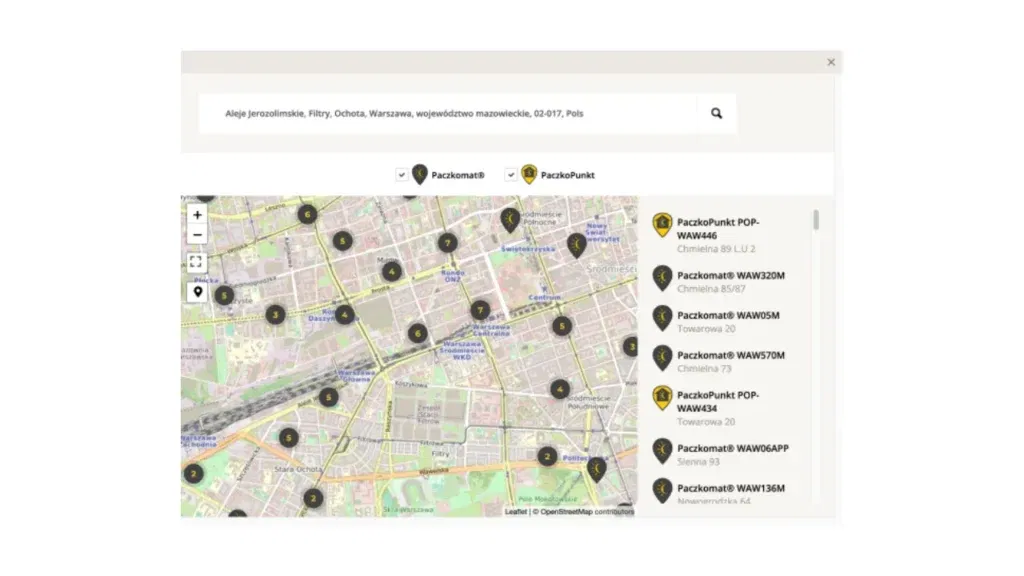Click PaczkoPunkt POP-WAW434 yellow pin icon
Screen dimensions: 1024x576
[x=662, y=398]
